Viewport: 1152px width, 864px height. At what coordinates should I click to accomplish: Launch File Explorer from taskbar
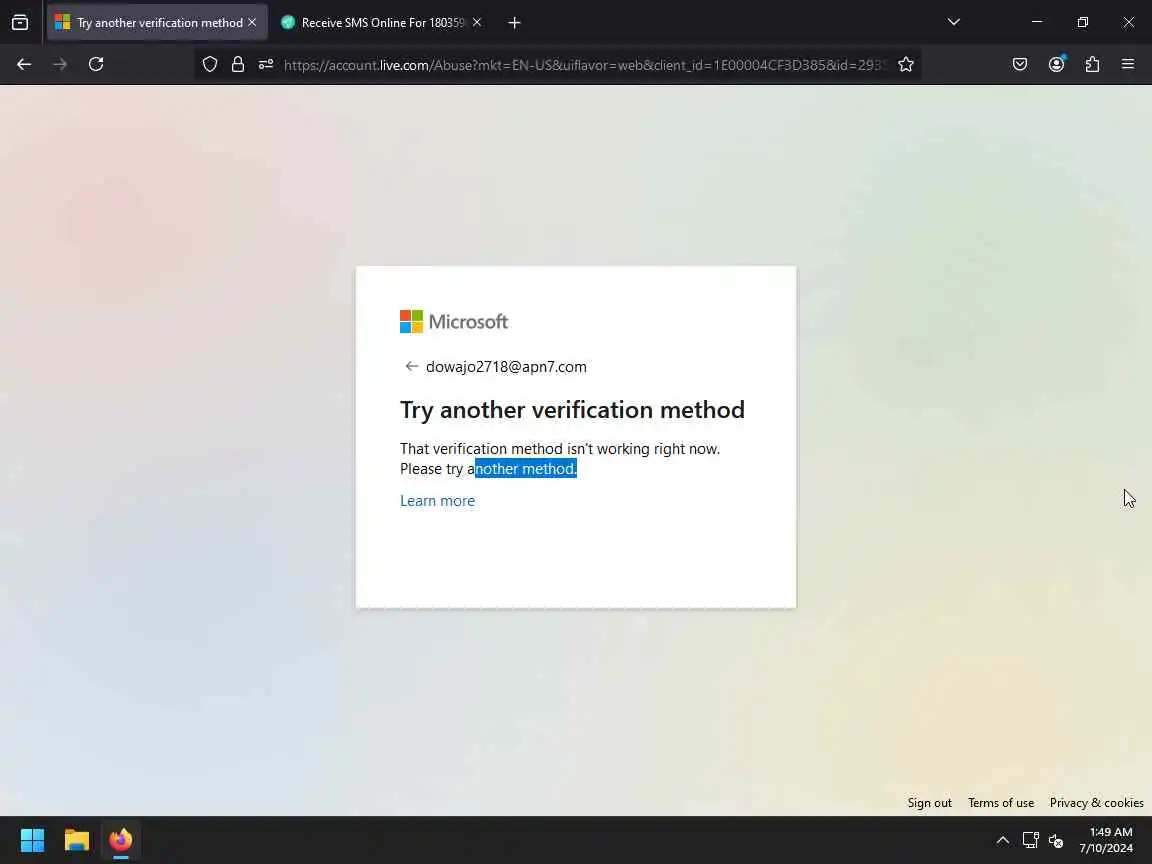pyautogui.click(x=76, y=840)
